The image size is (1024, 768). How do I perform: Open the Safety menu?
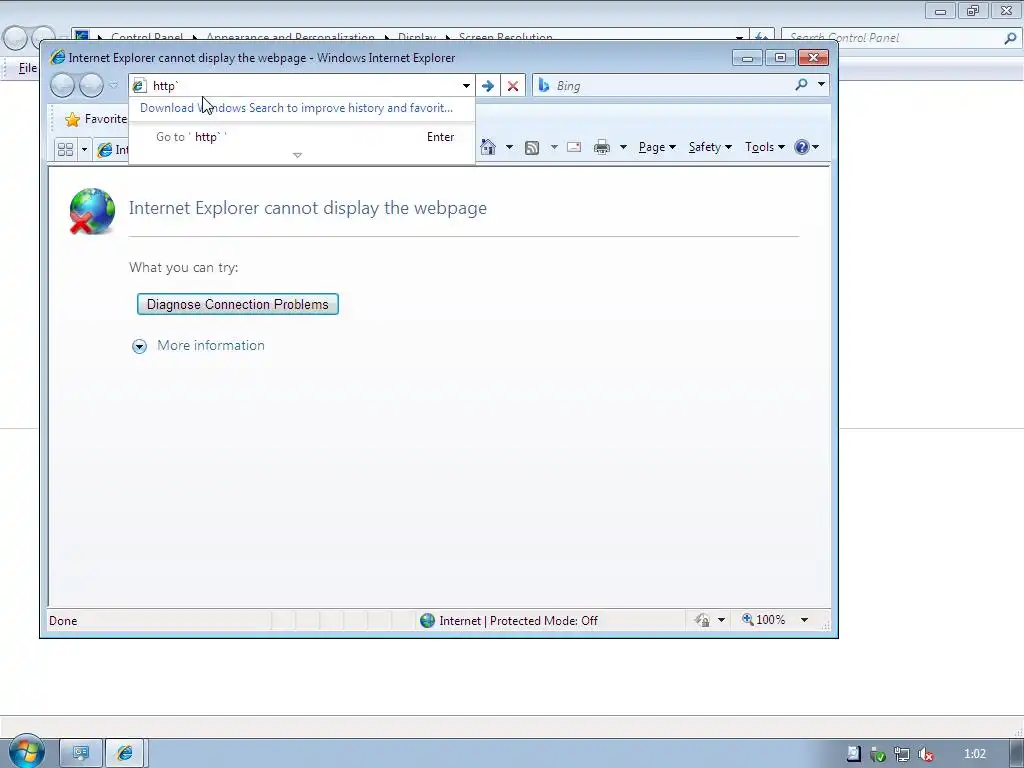pyautogui.click(x=710, y=147)
